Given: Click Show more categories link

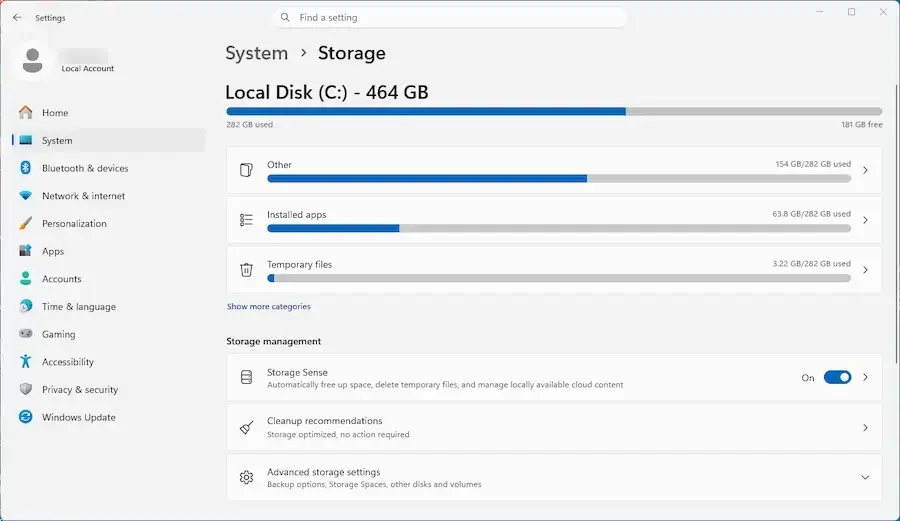Looking at the screenshot, I should point(269,306).
